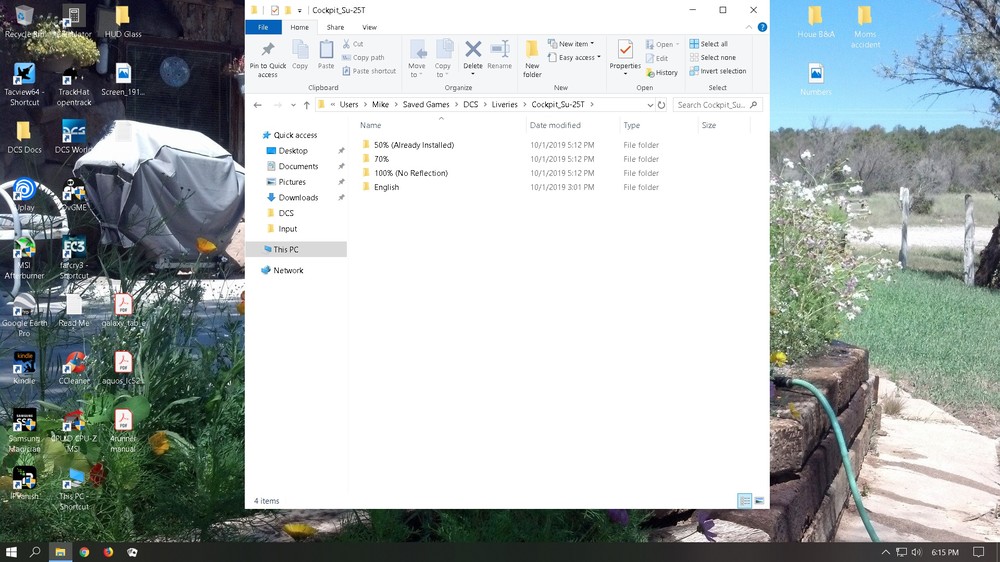Screen dimensions: 1000x562
Task: Open the notification center icon
Action: pos(978,552)
